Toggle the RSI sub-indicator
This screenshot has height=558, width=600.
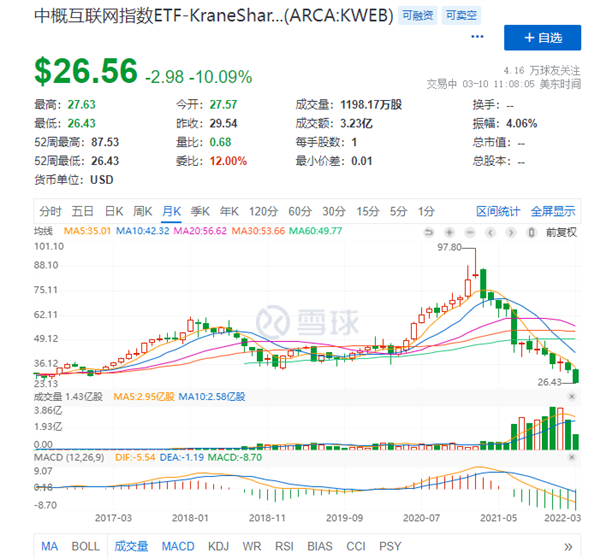284,547
